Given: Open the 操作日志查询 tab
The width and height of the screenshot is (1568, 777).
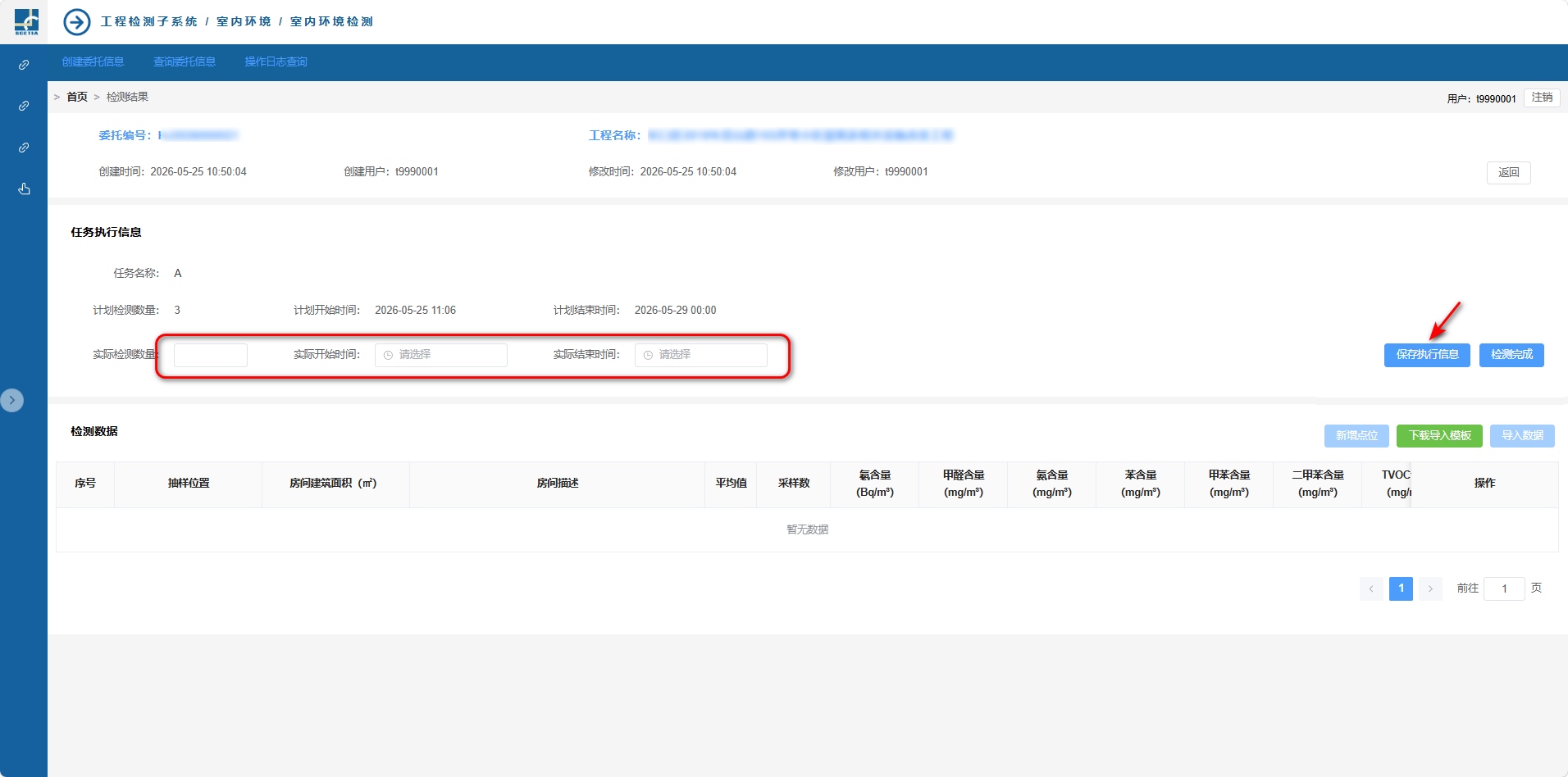Looking at the screenshot, I should click(x=276, y=62).
